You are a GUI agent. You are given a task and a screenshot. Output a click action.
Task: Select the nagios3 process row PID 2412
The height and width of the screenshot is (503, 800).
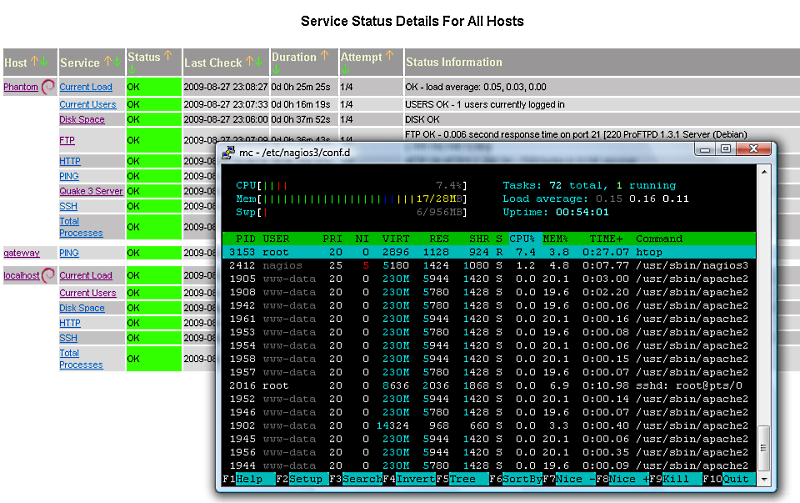coord(489,265)
